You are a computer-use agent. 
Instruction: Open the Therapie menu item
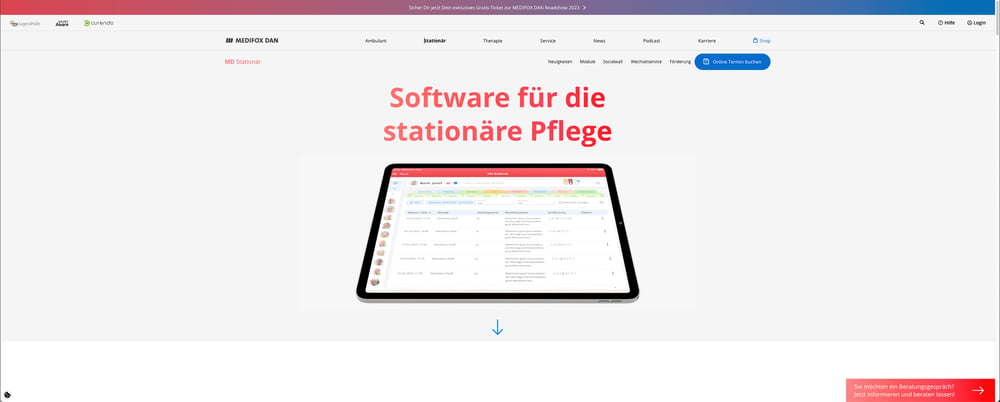492,40
